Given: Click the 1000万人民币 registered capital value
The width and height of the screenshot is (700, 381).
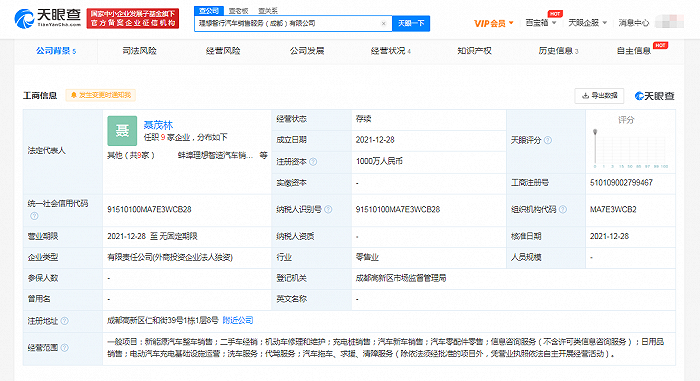Looking at the screenshot, I should [379, 161].
